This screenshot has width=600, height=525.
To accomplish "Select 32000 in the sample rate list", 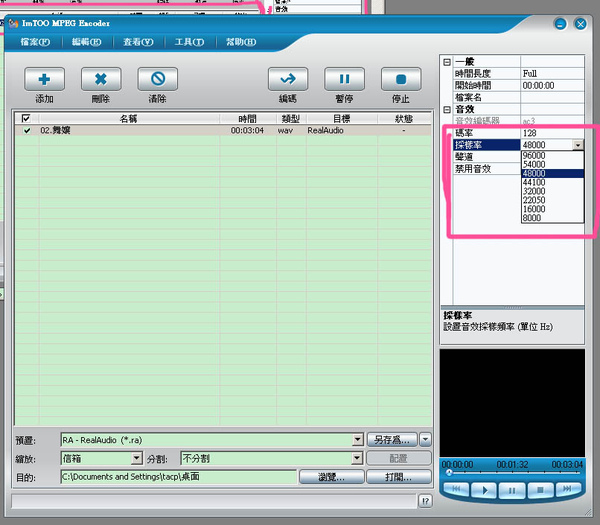I will [x=553, y=191].
